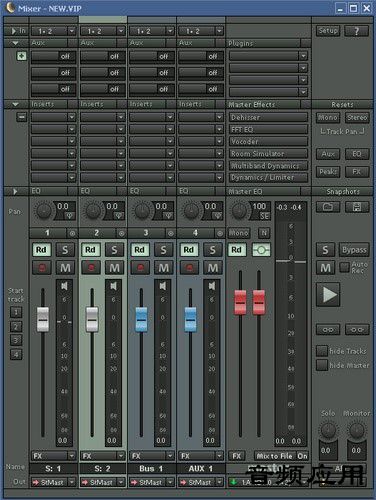Open channel 1 input 1+2 dropdown
This screenshot has height=500, width=376.
tap(53, 31)
